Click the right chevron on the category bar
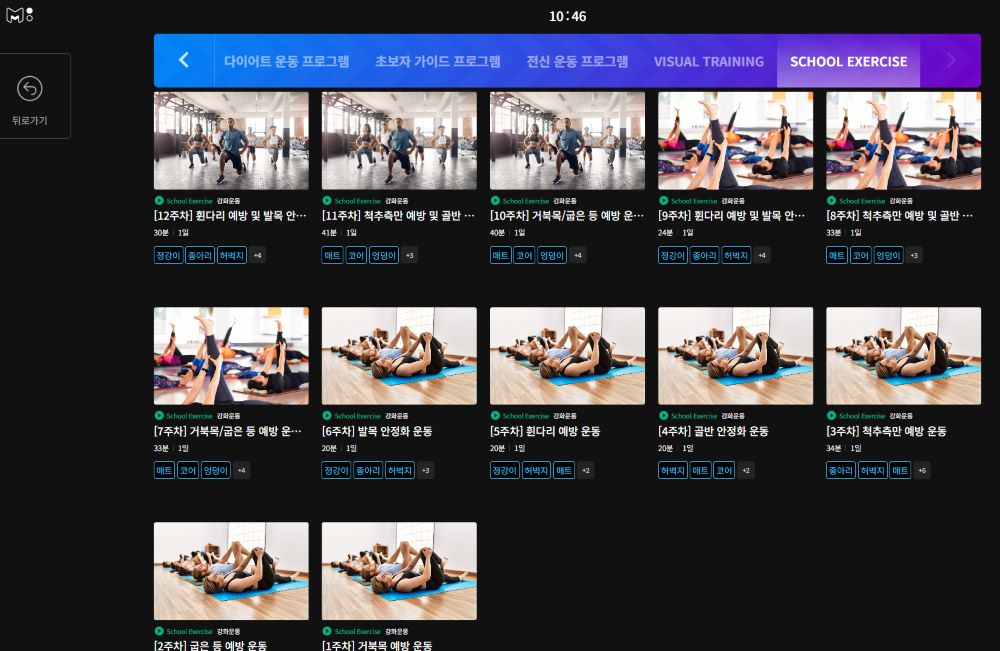The image size is (1000, 651). (x=951, y=60)
